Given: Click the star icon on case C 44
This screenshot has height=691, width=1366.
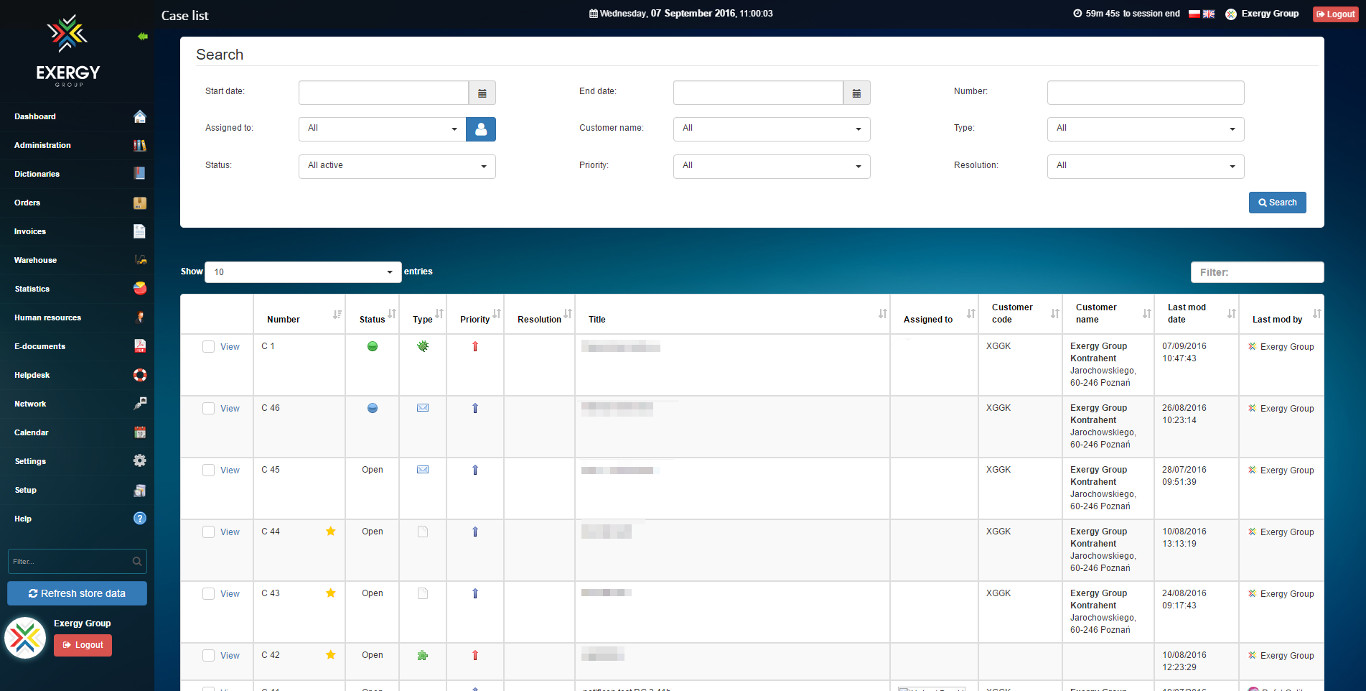Looking at the screenshot, I should click(331, 531).
